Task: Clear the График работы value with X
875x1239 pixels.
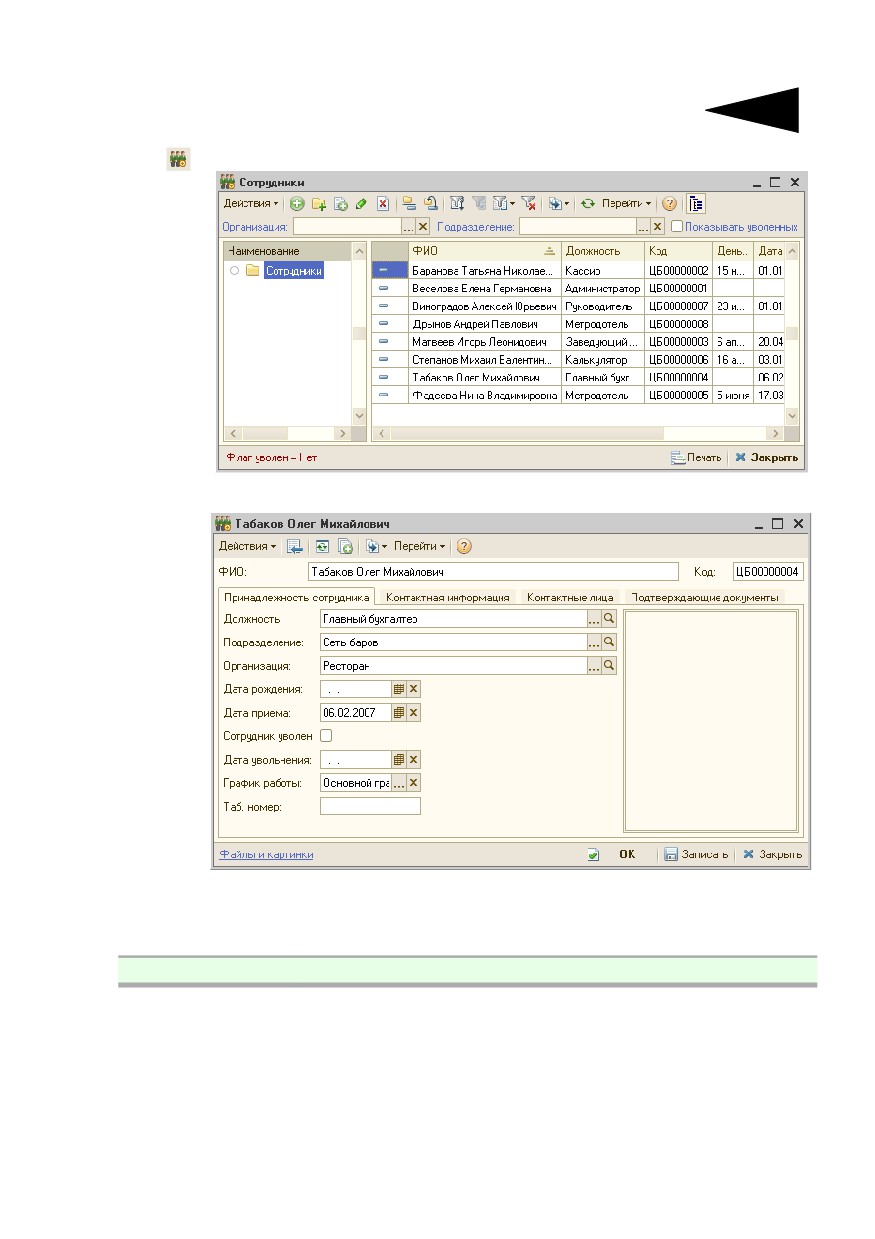Action: [413, 783]
